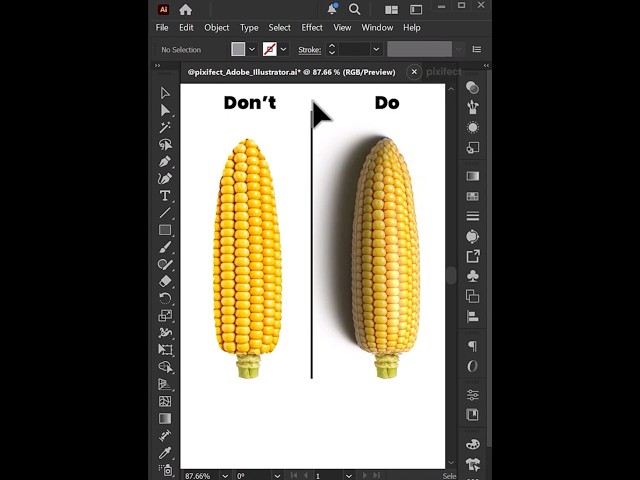The height and width of the screenshot is (480, 640).
Task: Open the notifications bell
Action: coord(332,9)
